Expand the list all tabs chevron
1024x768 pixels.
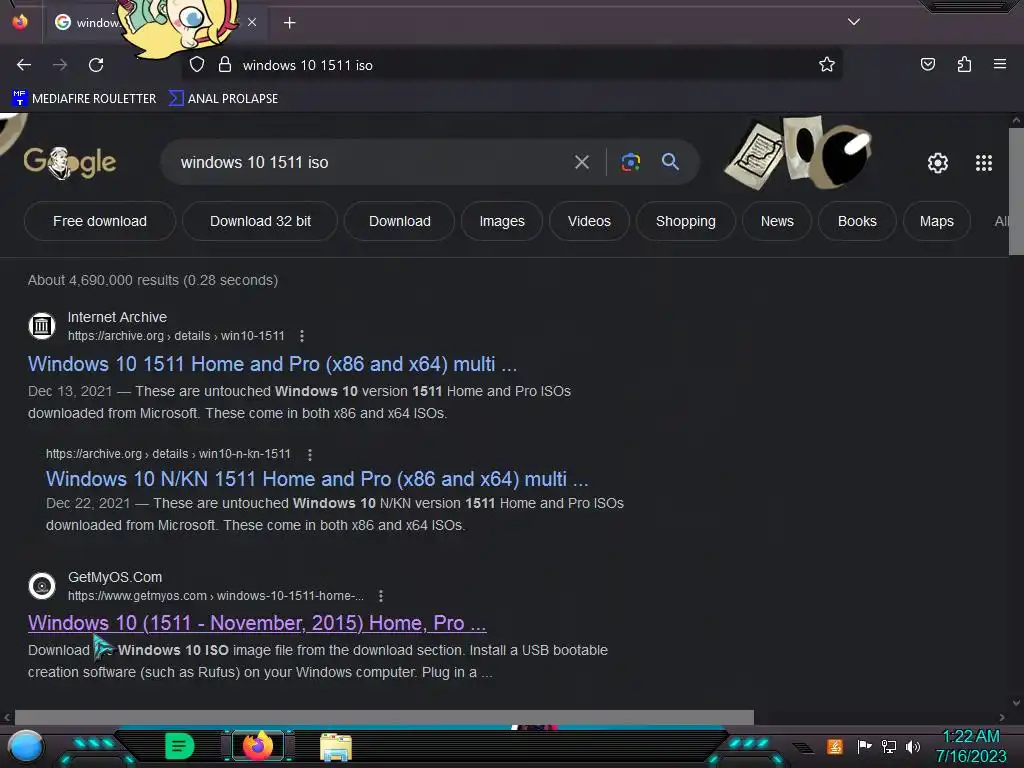(854, 22)
